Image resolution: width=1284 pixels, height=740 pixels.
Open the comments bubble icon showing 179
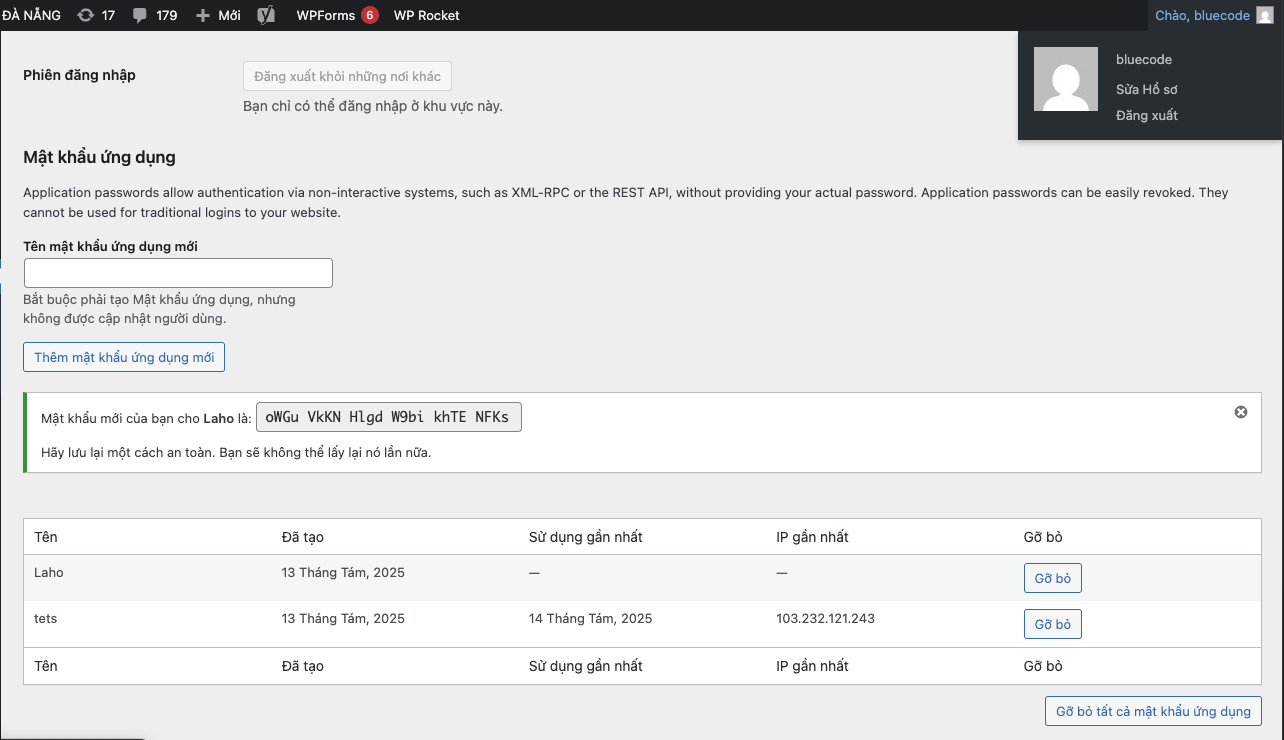click(154, 15)
